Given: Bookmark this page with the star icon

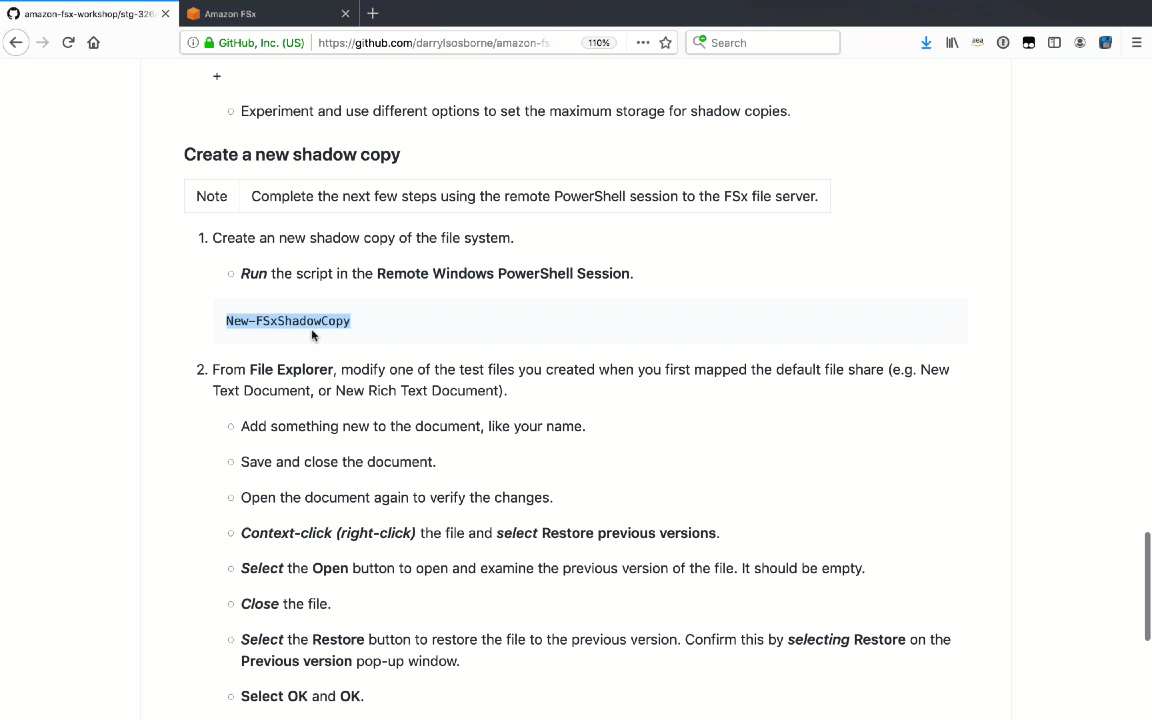Looking at the screenshot, I should (x=666, y=43).
